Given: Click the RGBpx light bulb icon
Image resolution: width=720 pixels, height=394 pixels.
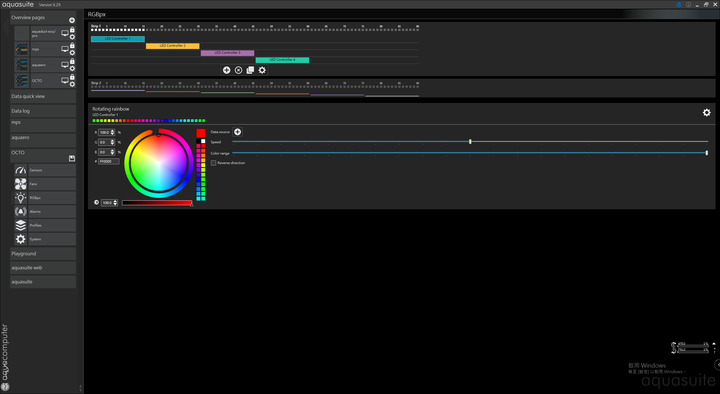Looking at the screenshot, I should pyautogui.click(x=21, y=198).
